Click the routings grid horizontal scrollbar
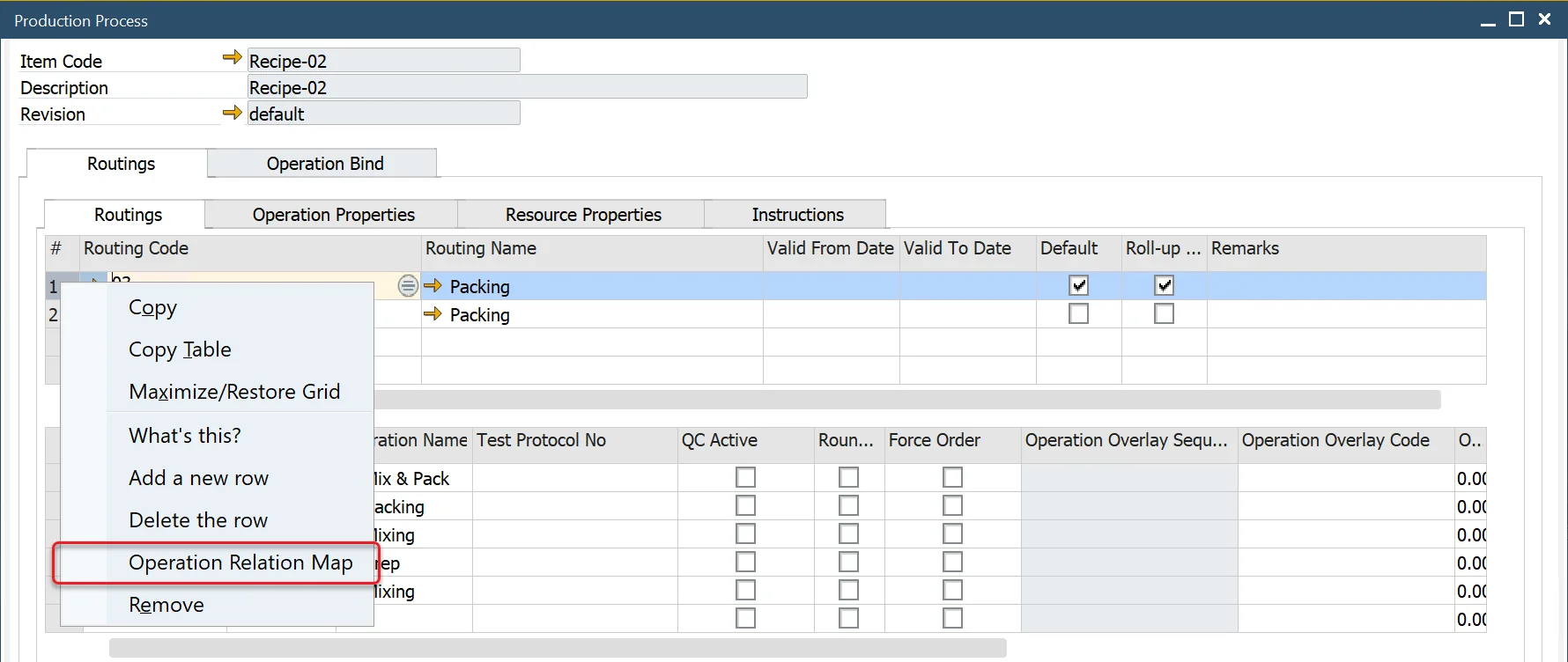Viewport: 1568px width, 662px height. tap(907, 400)
